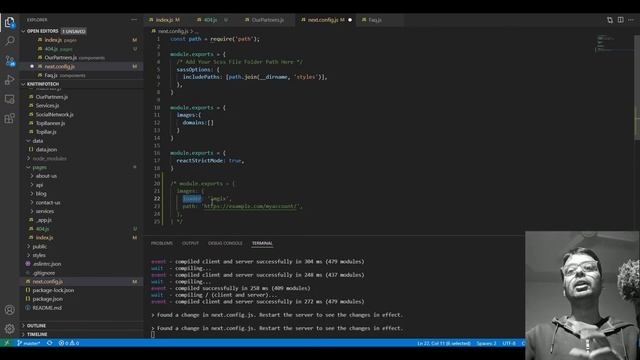The image size is (640, 360).
Task: Collapse the OPEN EDITORS section
Action: (23, 31)
